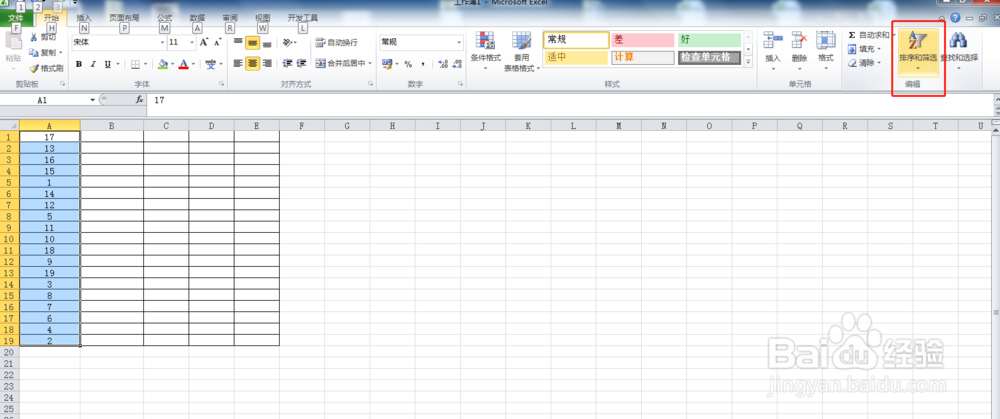Viewport: 1000px width, 419px height.
Task: Click the Copy (复制) icon
Action: click(x=34, y=53)
